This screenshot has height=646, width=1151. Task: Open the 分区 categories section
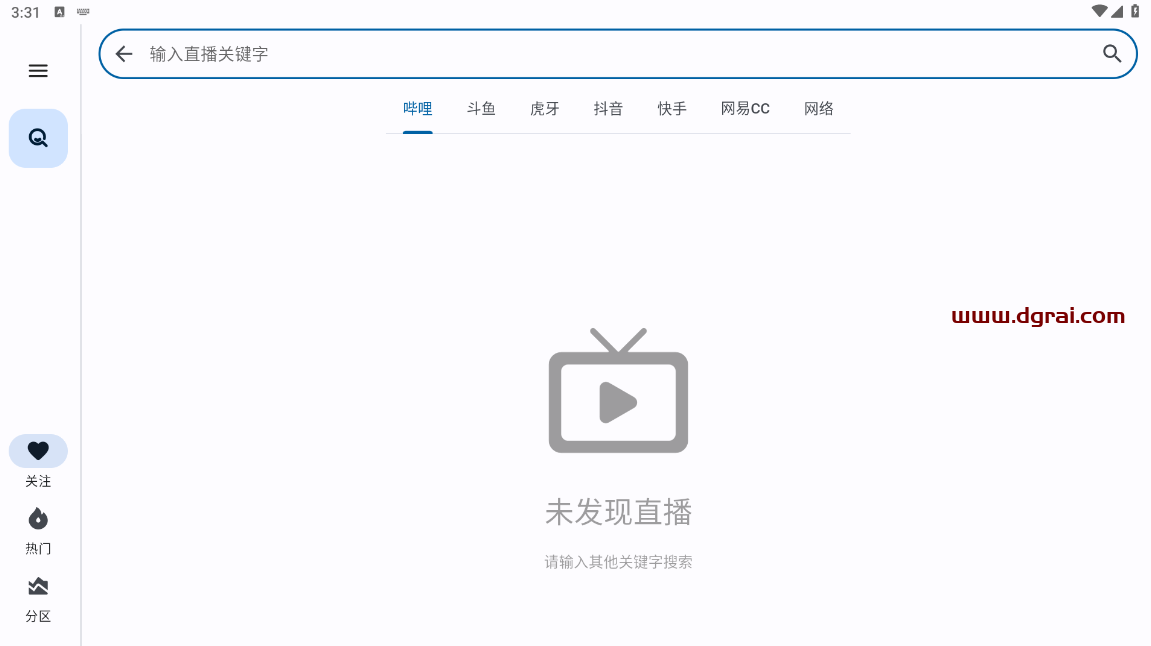coord(38,587)
